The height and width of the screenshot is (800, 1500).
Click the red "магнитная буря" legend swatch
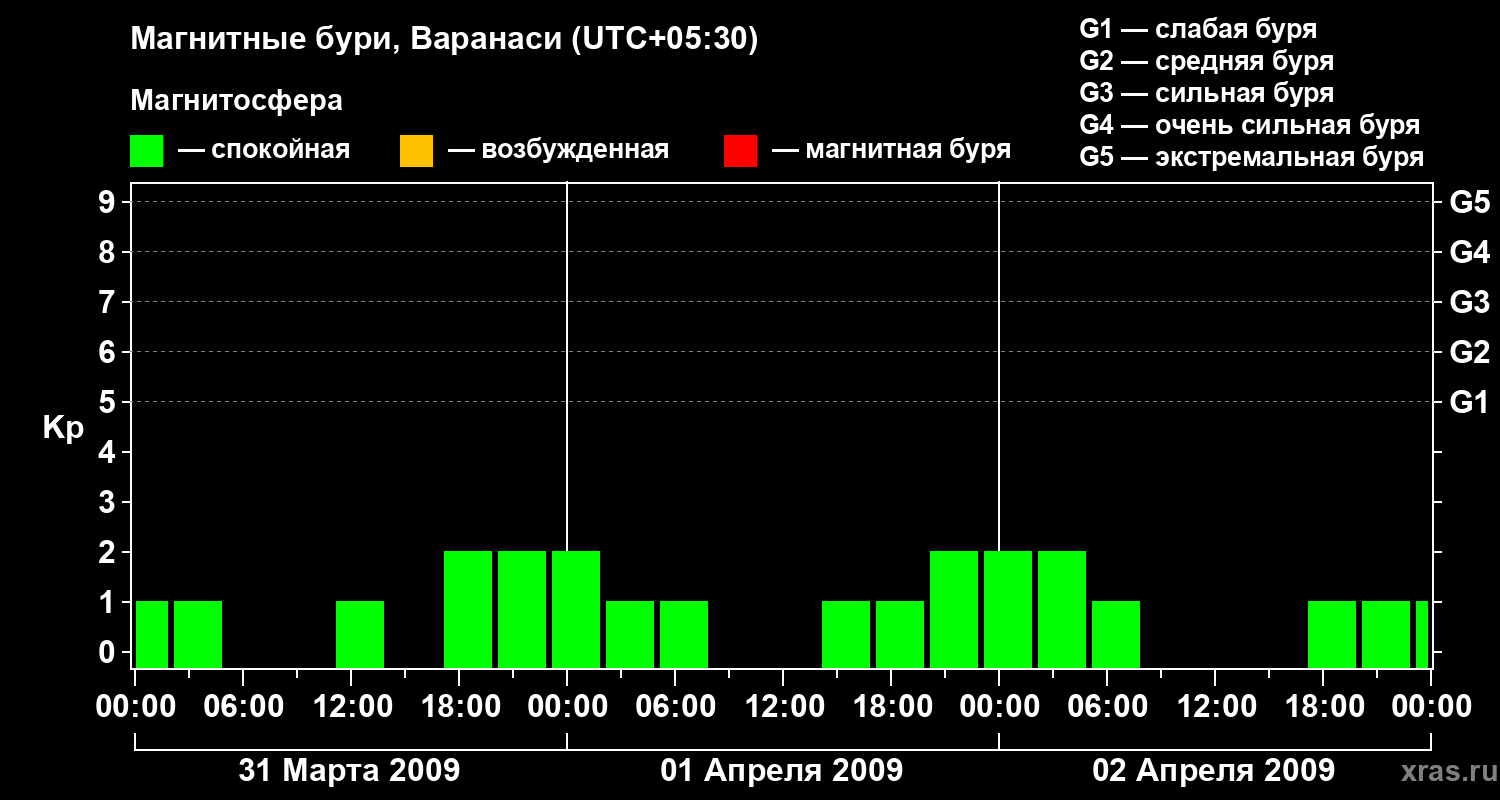(x=740, y=151)
